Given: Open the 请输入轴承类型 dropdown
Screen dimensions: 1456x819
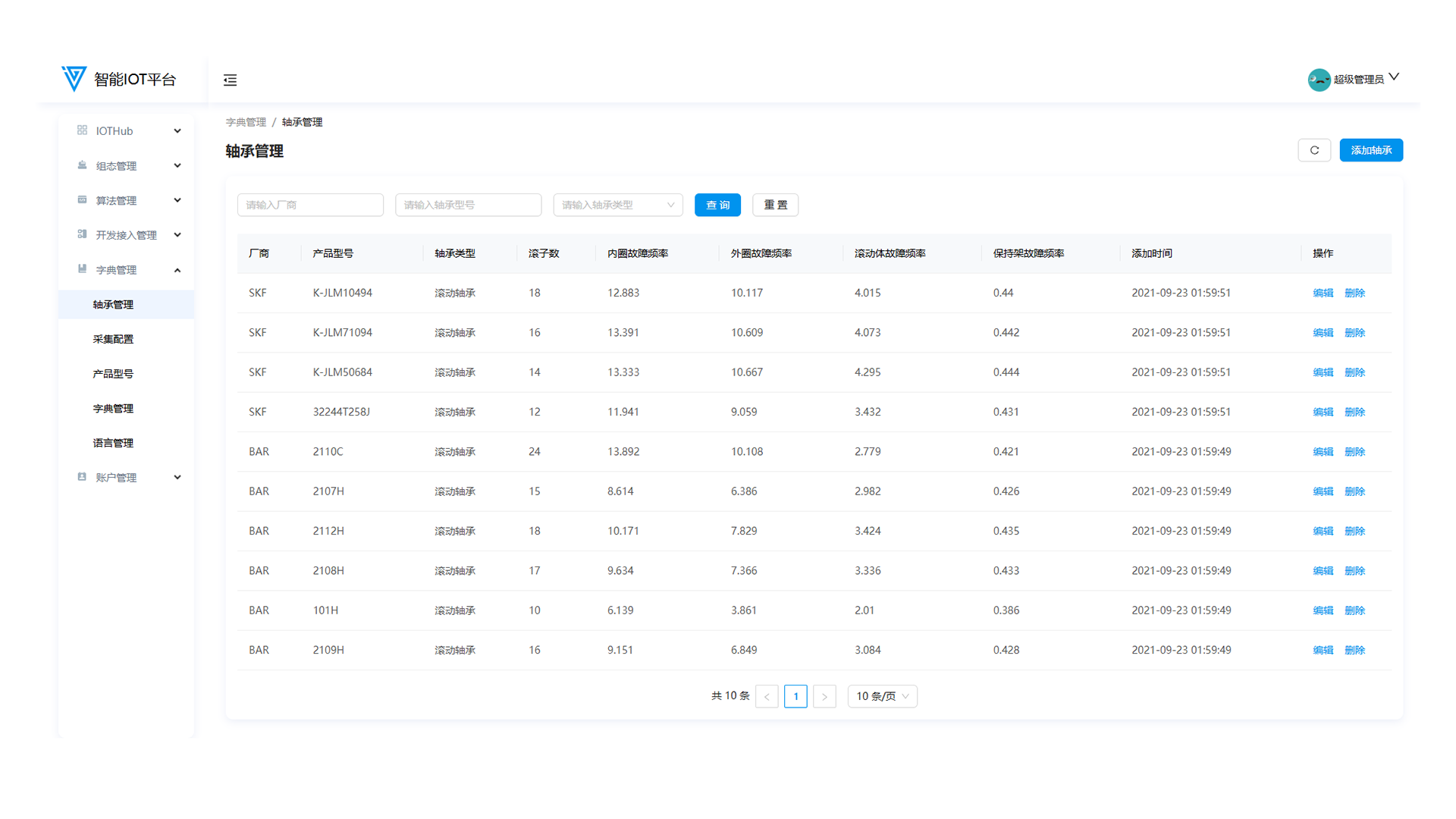Looking at the screenshot, I should pyautogui.click(x=618, y=205).
